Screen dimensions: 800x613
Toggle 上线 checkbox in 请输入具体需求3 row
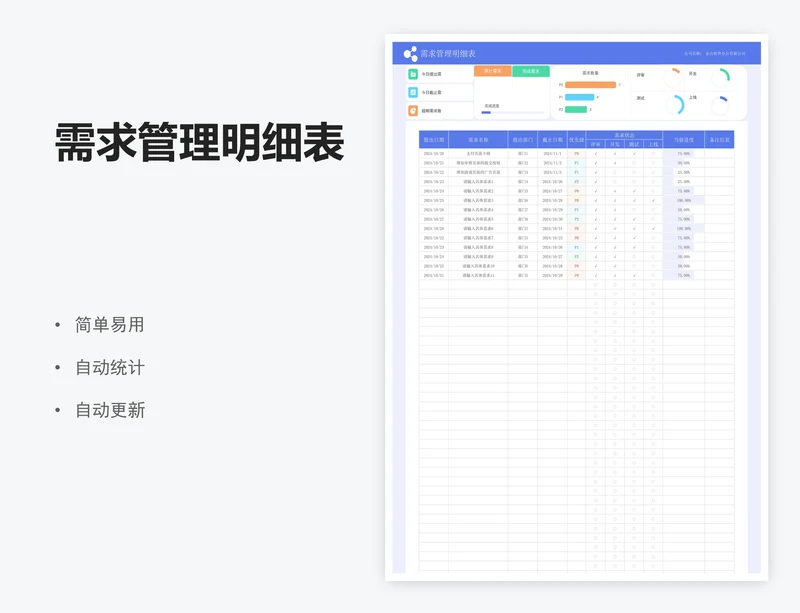click(653, 201)
